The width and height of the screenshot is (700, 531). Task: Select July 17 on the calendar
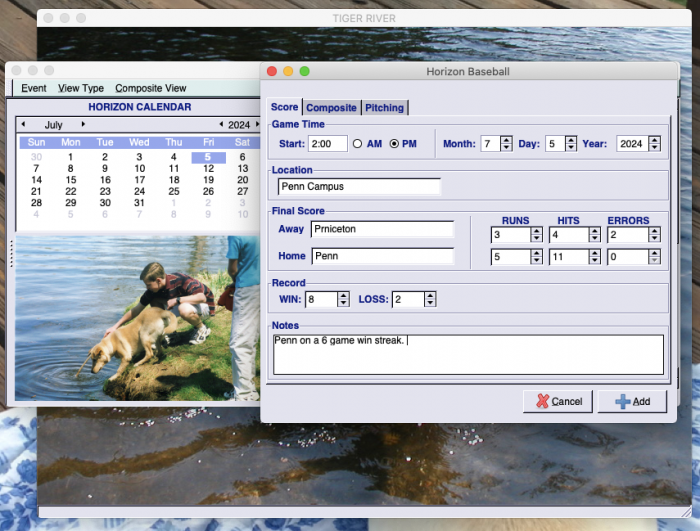tap(139, 180)
